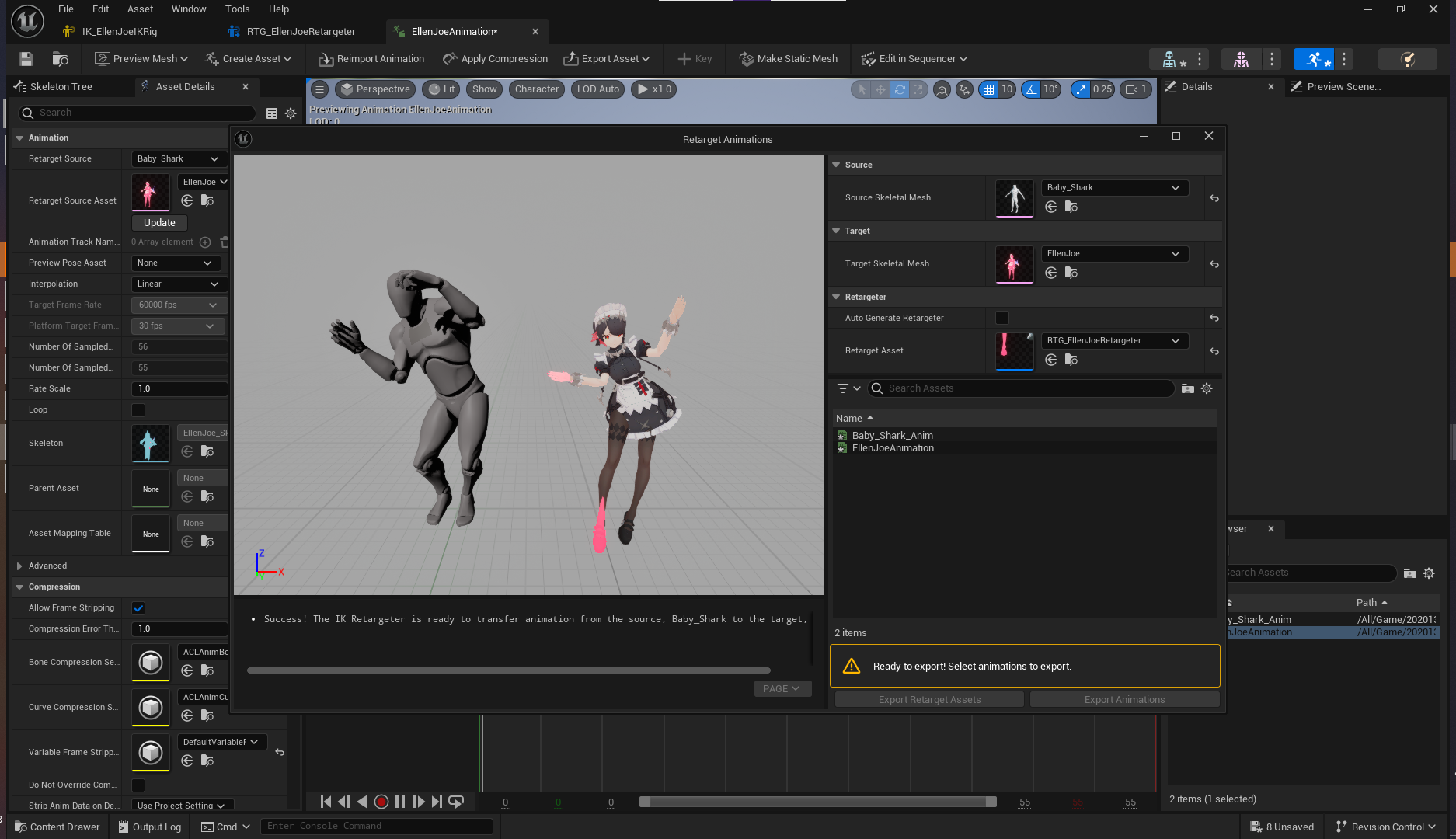Switch to Skeleton editor mode icon
This screenshot has height=839, width=1456.
click(1170, 59)
